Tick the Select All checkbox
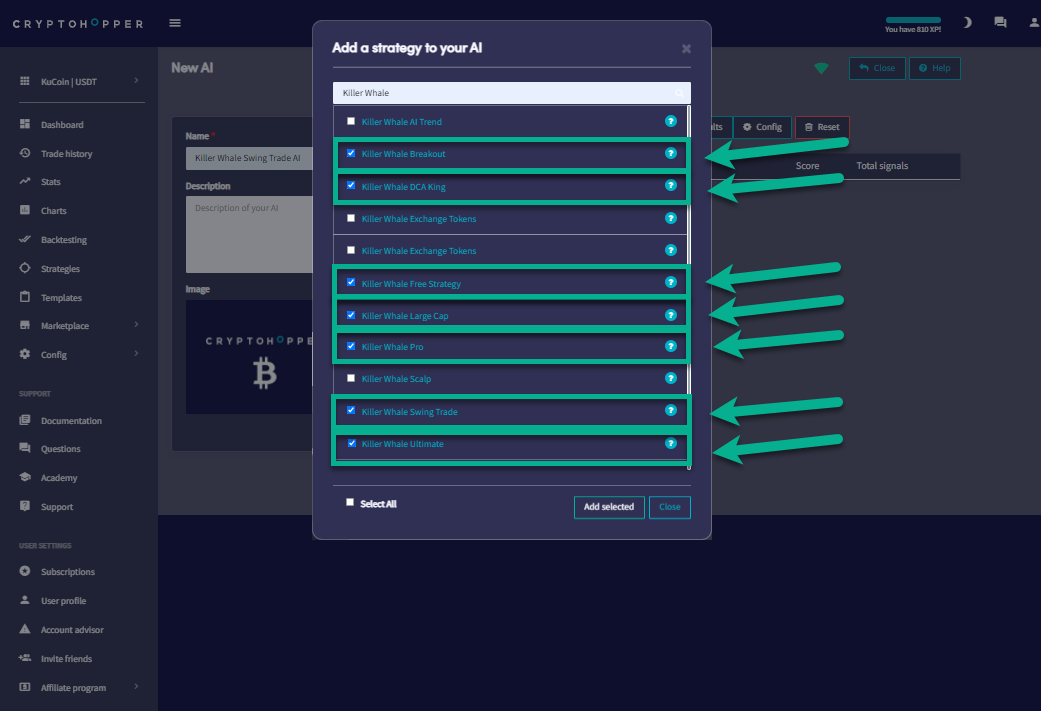The height and width of the screenshot is (711, 1041). (x=350, y=503)
